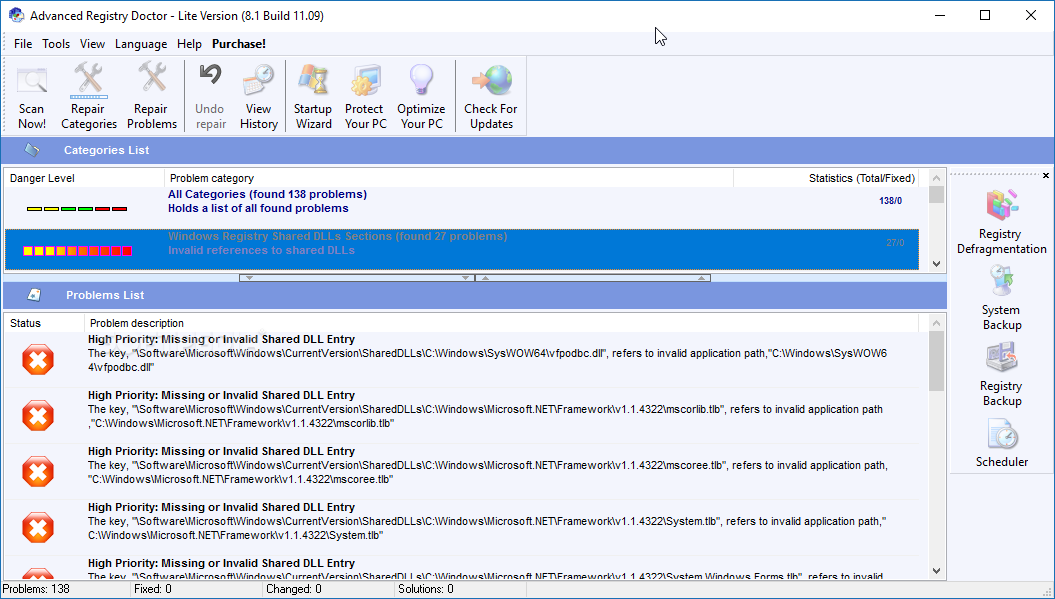Sort by Problem category column header

point(449,178)
